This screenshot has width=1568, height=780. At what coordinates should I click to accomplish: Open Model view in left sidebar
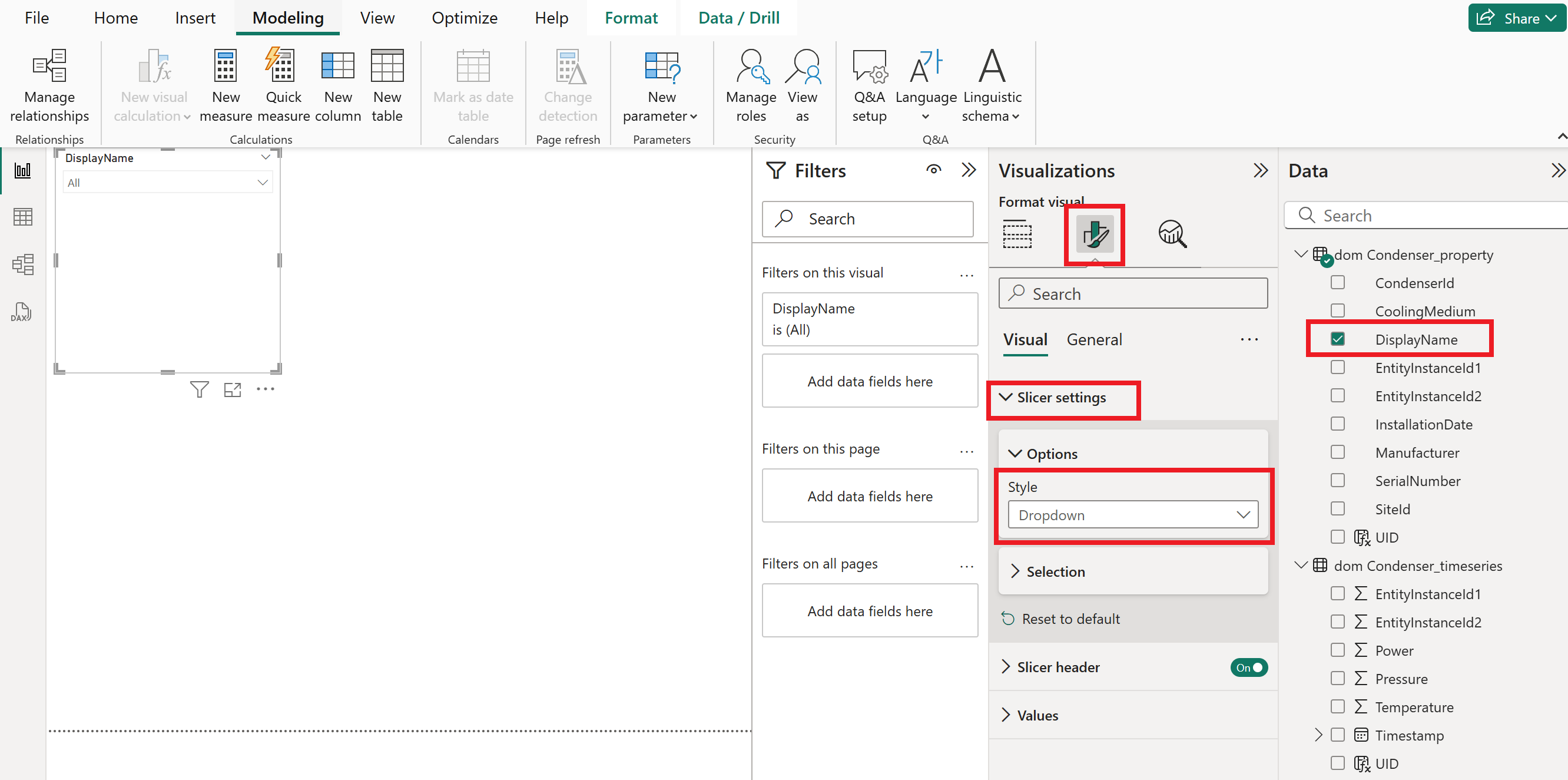click(x=22, y=265)
